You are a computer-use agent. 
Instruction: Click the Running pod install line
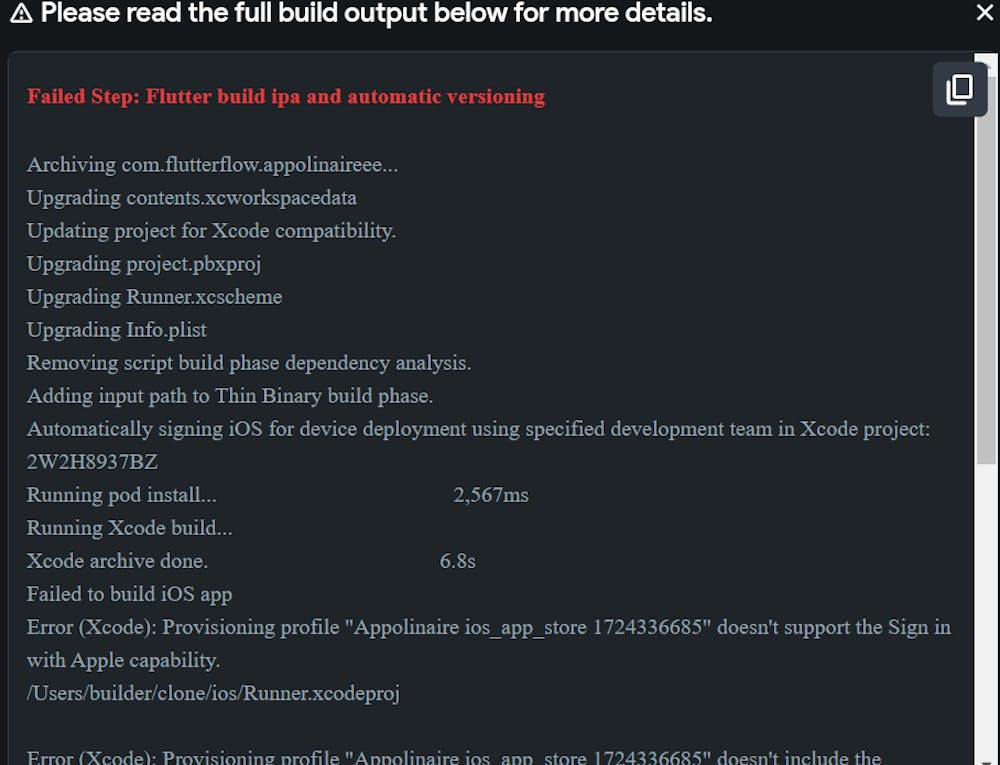(x=121, y=495)
